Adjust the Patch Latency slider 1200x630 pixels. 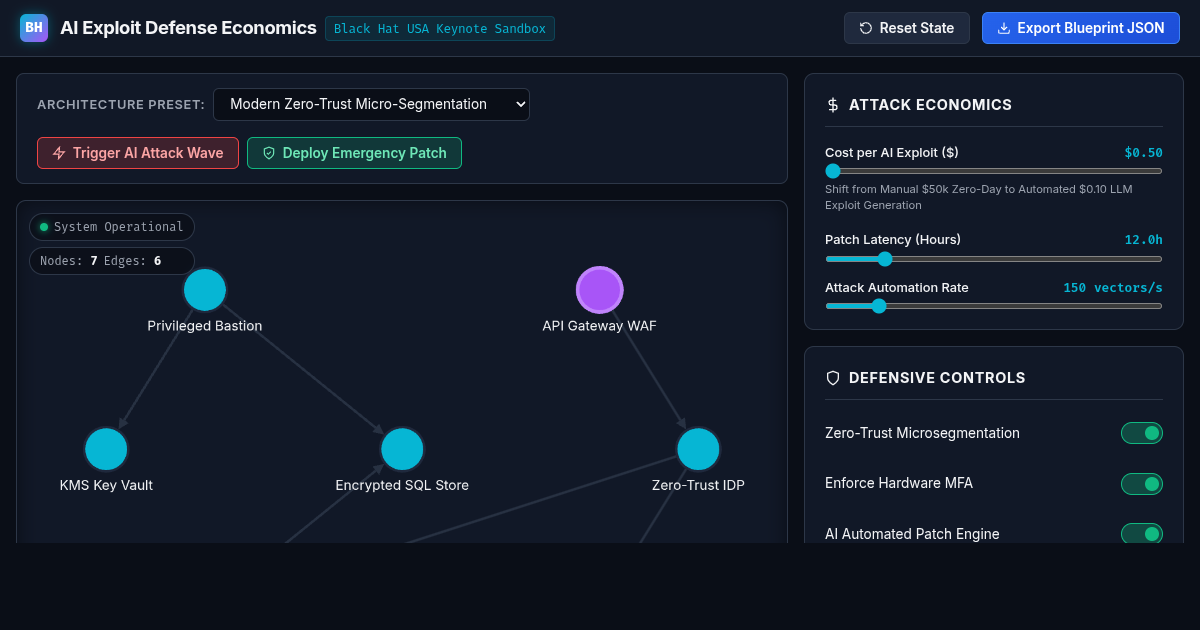point(994,259)
